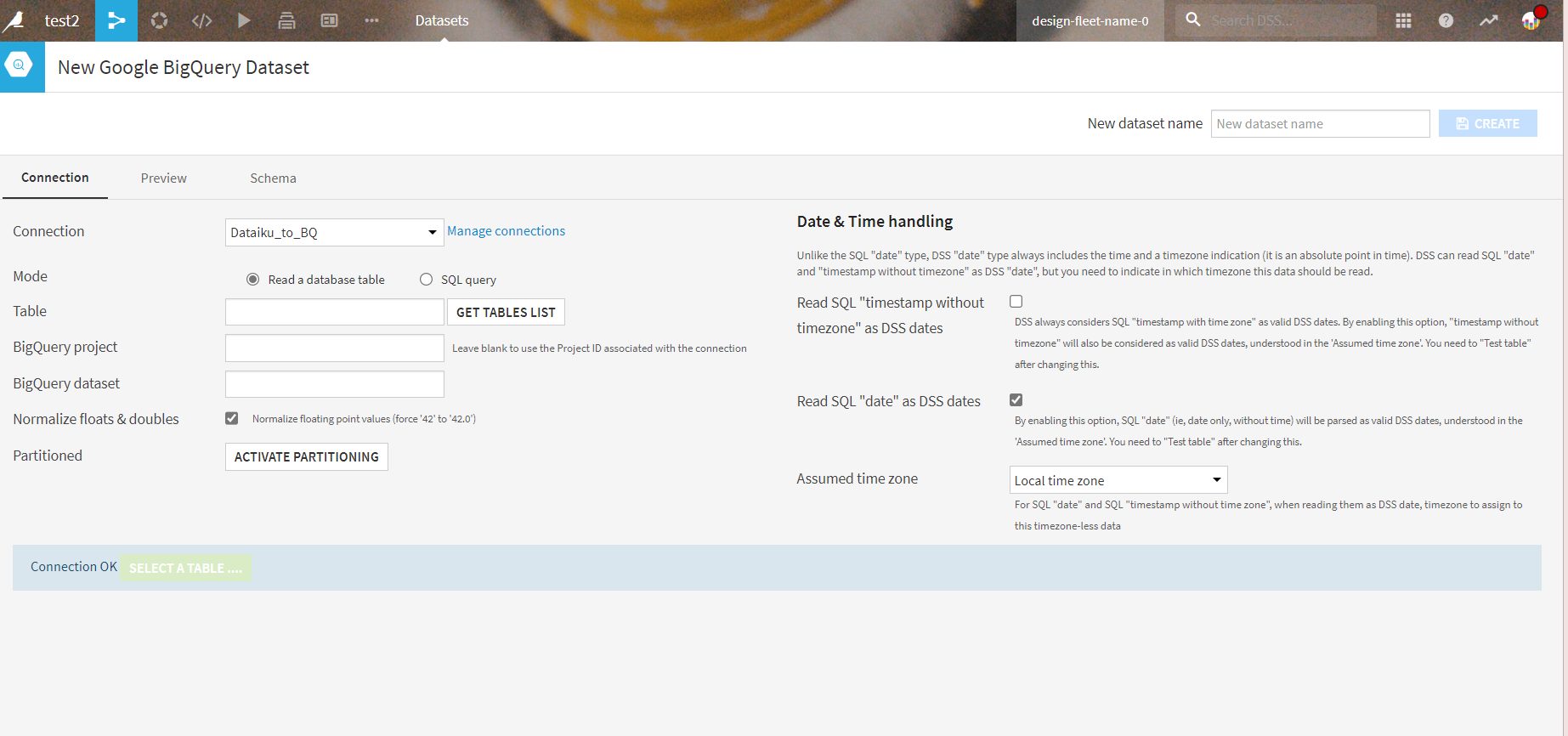Focus the BigQuery dataset input field
Screen dimensions: 1568x736
(x=334, y=384)
